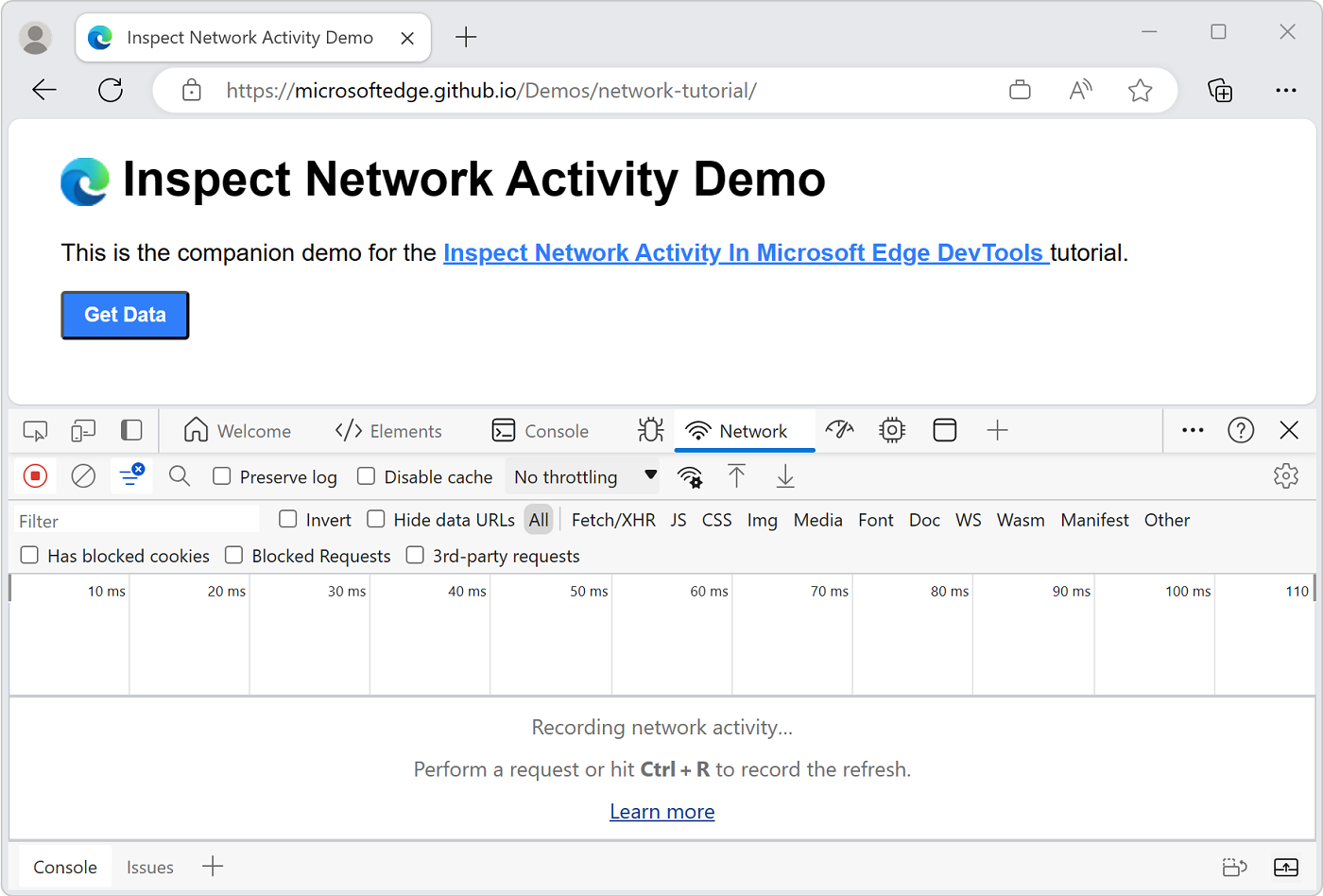Open network conditions settings
The height and width of the screenshot is (896, 1323).
pyautogui.click(x=690, y=477)
